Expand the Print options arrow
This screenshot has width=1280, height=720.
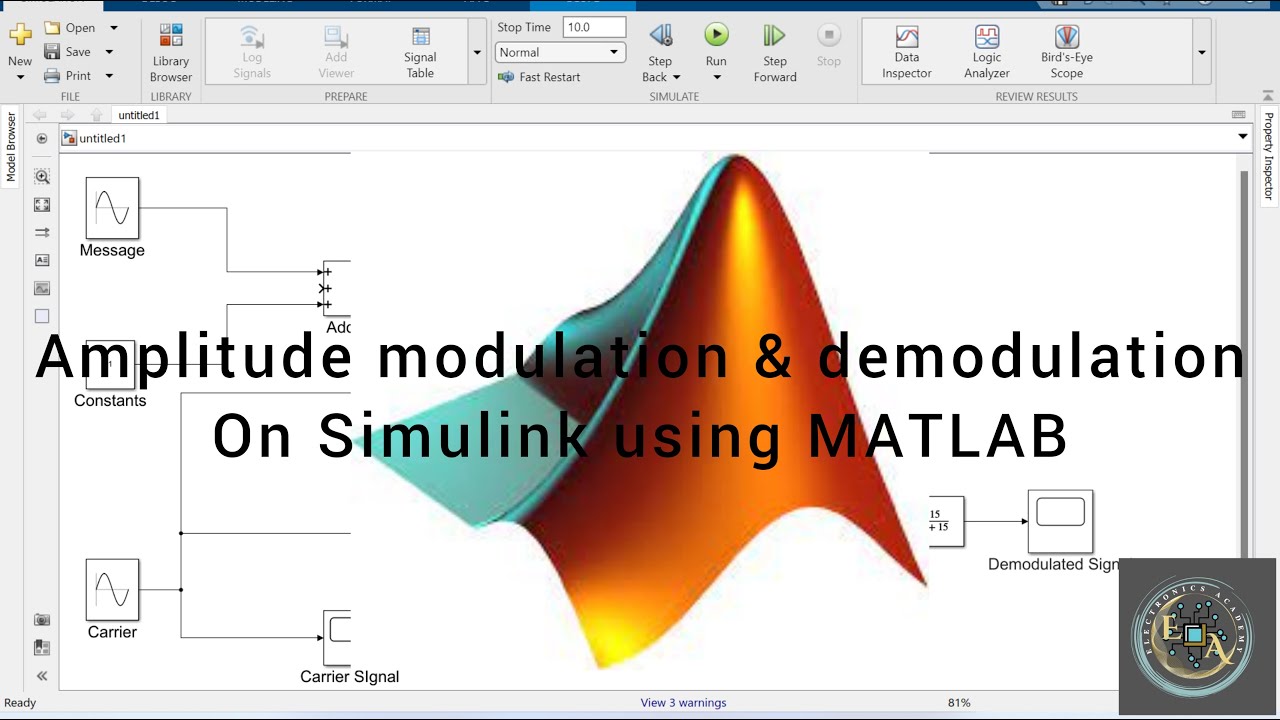click(109, 76)
